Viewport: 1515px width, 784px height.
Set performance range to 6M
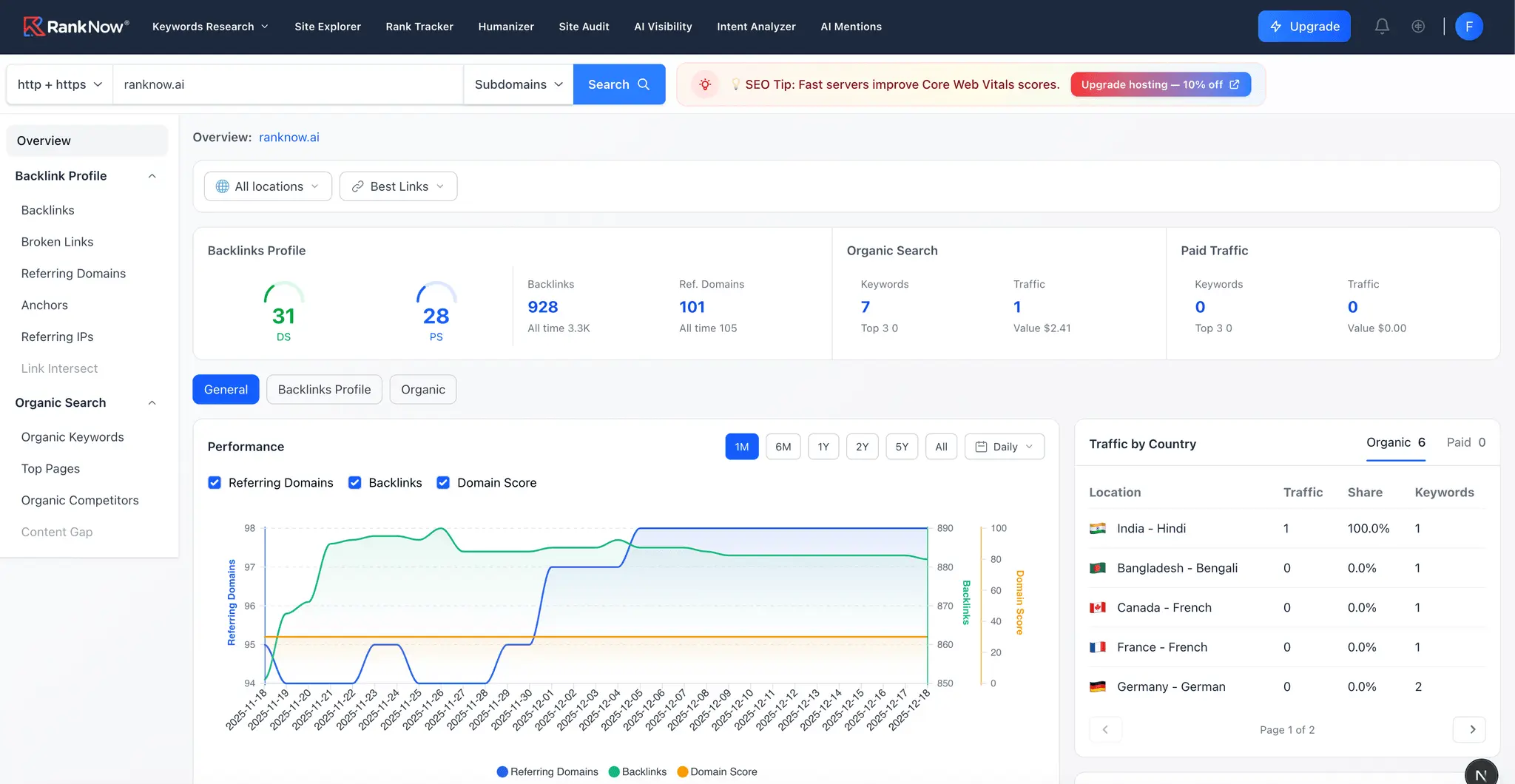tap(783, 447)
